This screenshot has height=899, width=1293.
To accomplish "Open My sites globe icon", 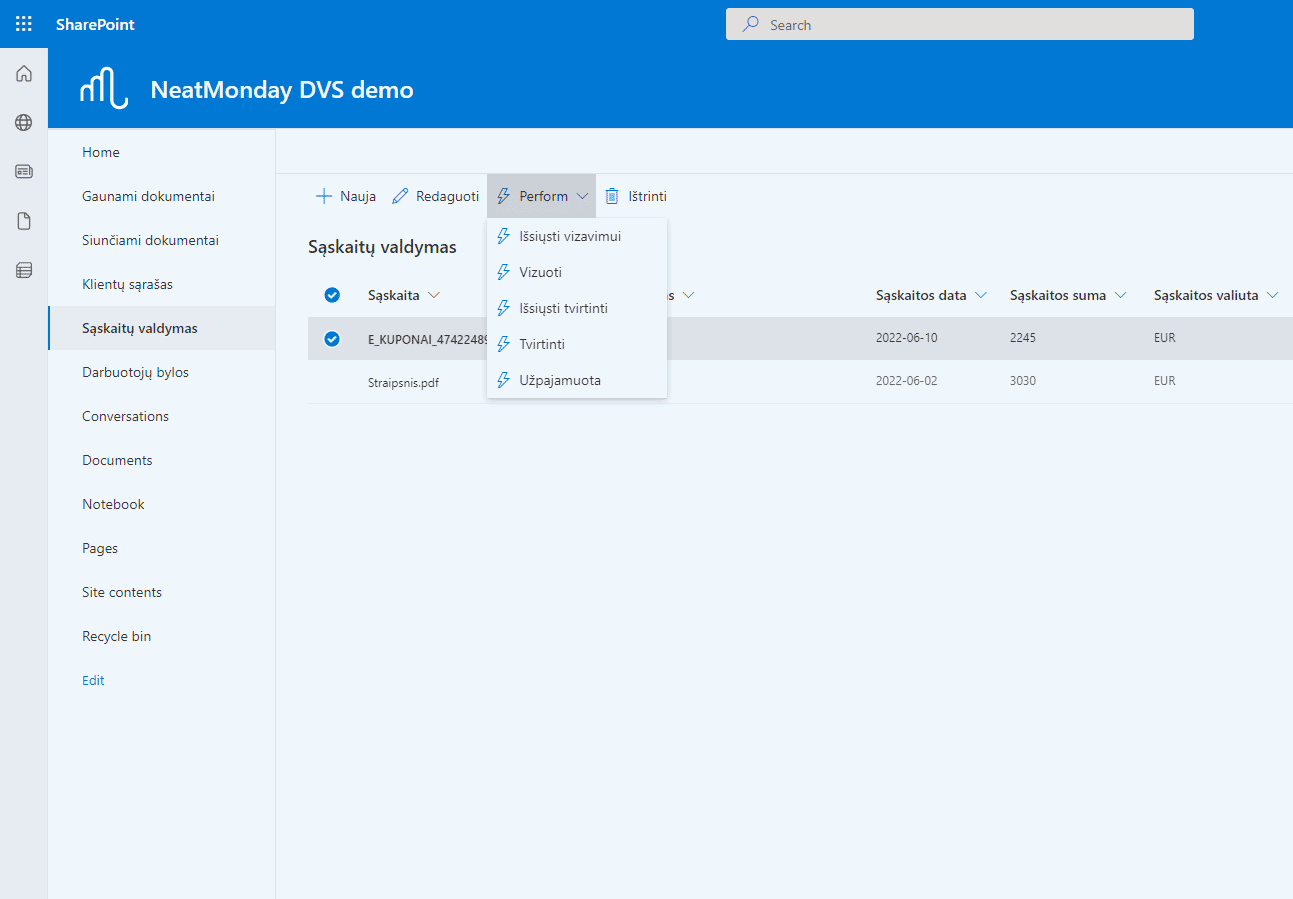I will pos(24,123).
